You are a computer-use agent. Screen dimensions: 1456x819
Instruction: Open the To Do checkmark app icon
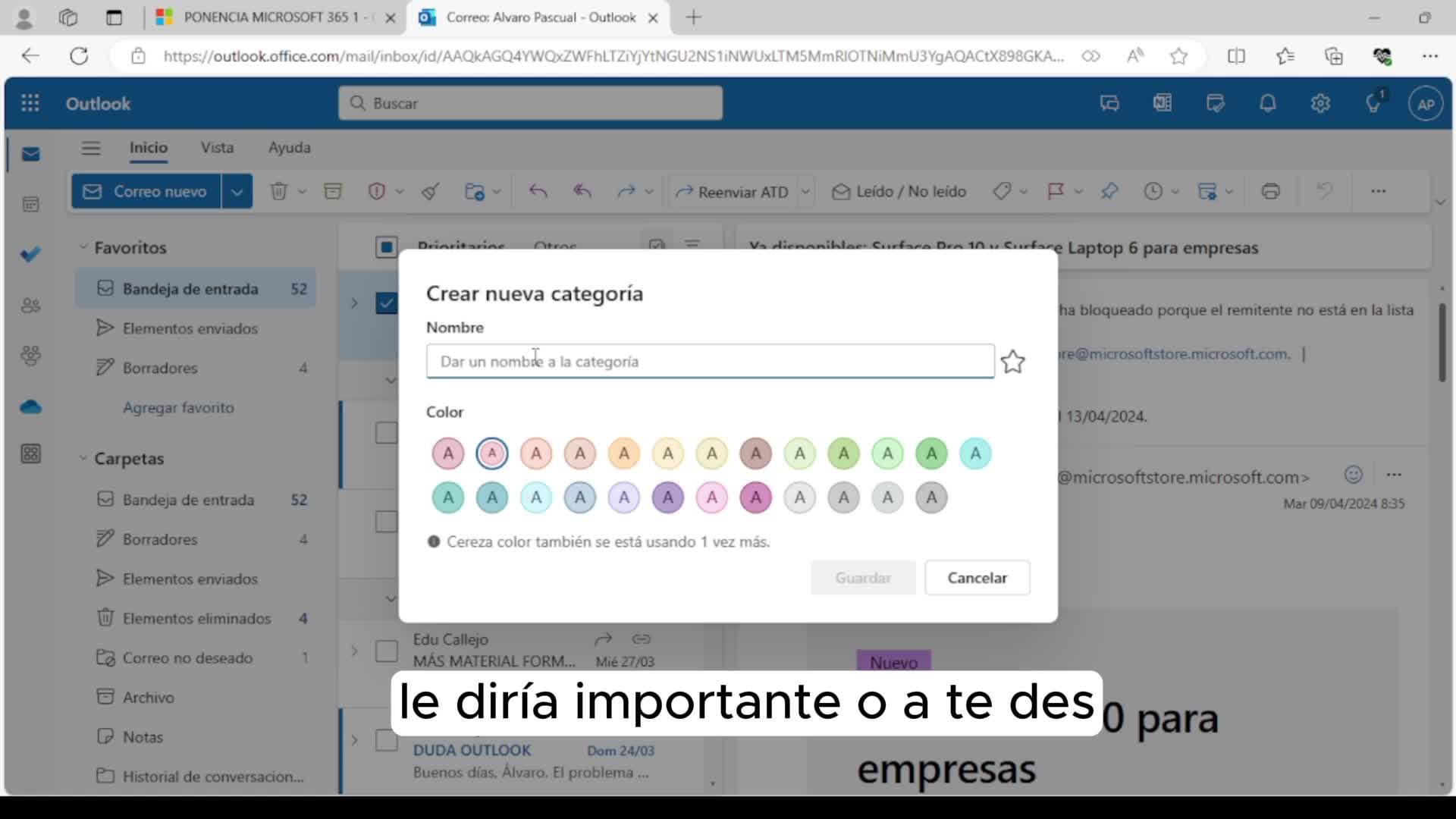pos(30,254)
